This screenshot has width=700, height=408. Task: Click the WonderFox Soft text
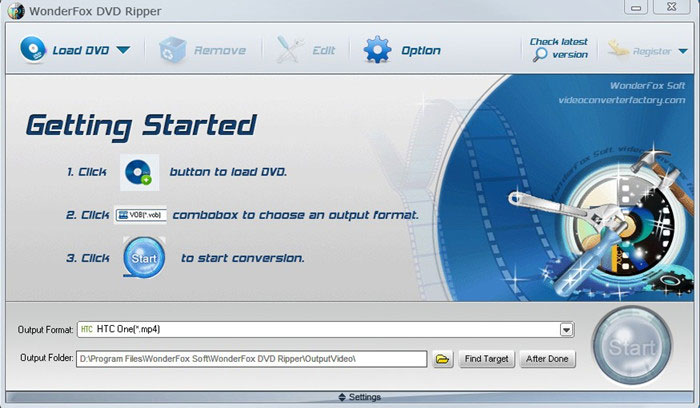tap(647, 85)
